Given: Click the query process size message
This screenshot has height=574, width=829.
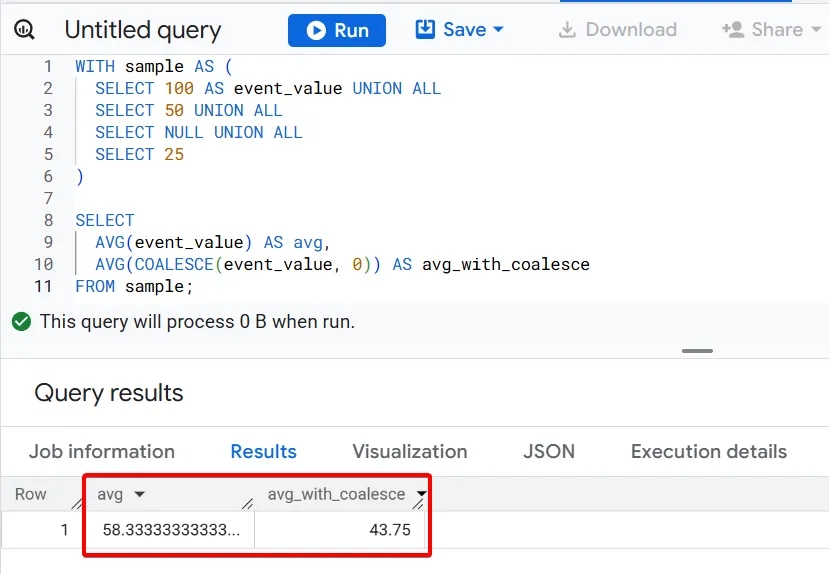Looking at the screenshot, I should tap(197, 321).
